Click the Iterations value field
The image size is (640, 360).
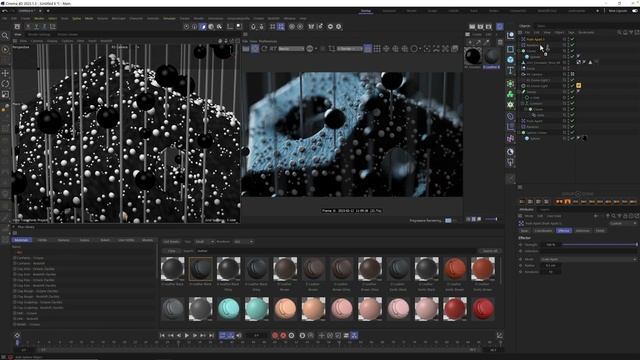click(x=551, y=272)
